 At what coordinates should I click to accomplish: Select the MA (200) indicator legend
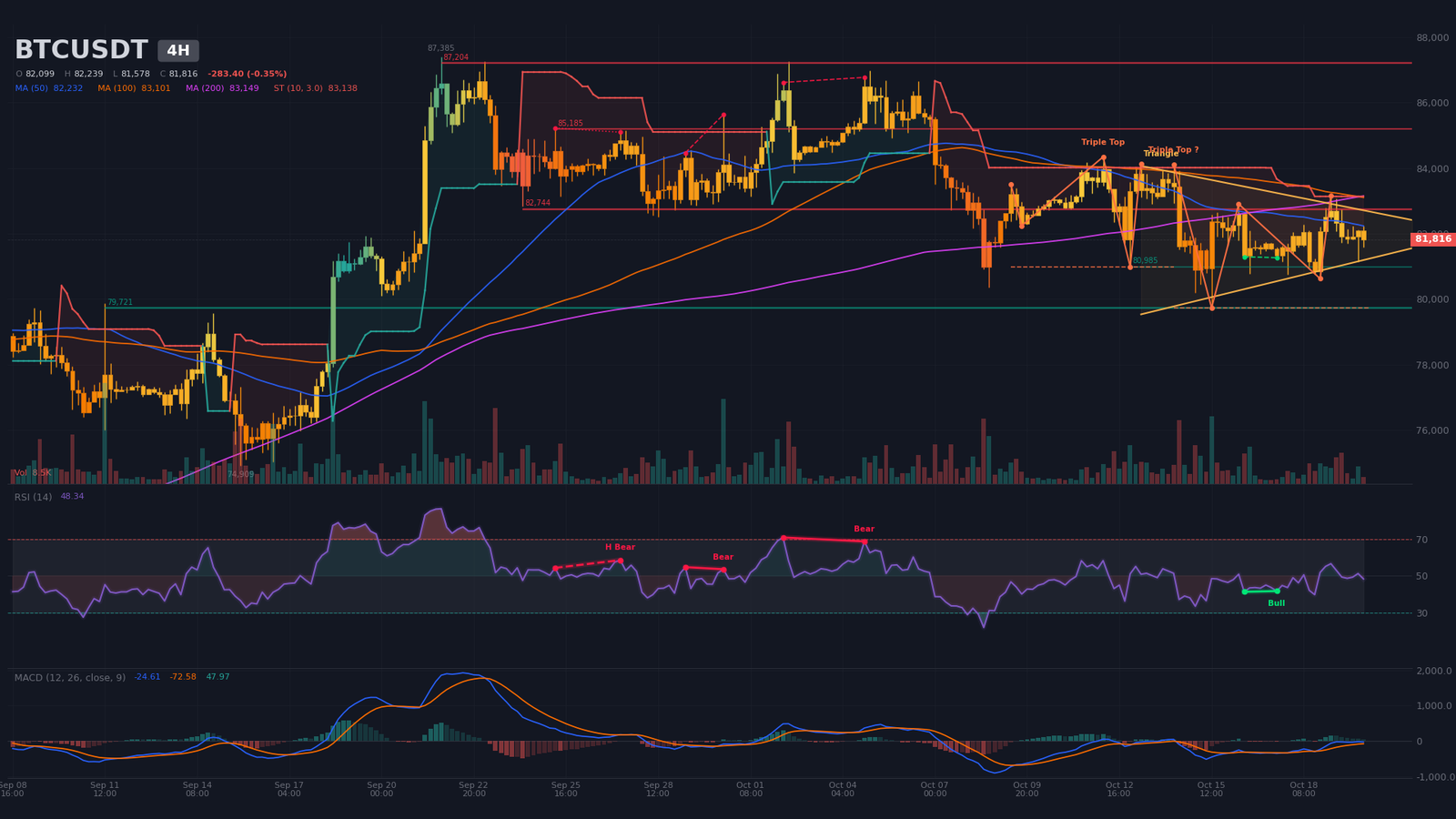222,88
